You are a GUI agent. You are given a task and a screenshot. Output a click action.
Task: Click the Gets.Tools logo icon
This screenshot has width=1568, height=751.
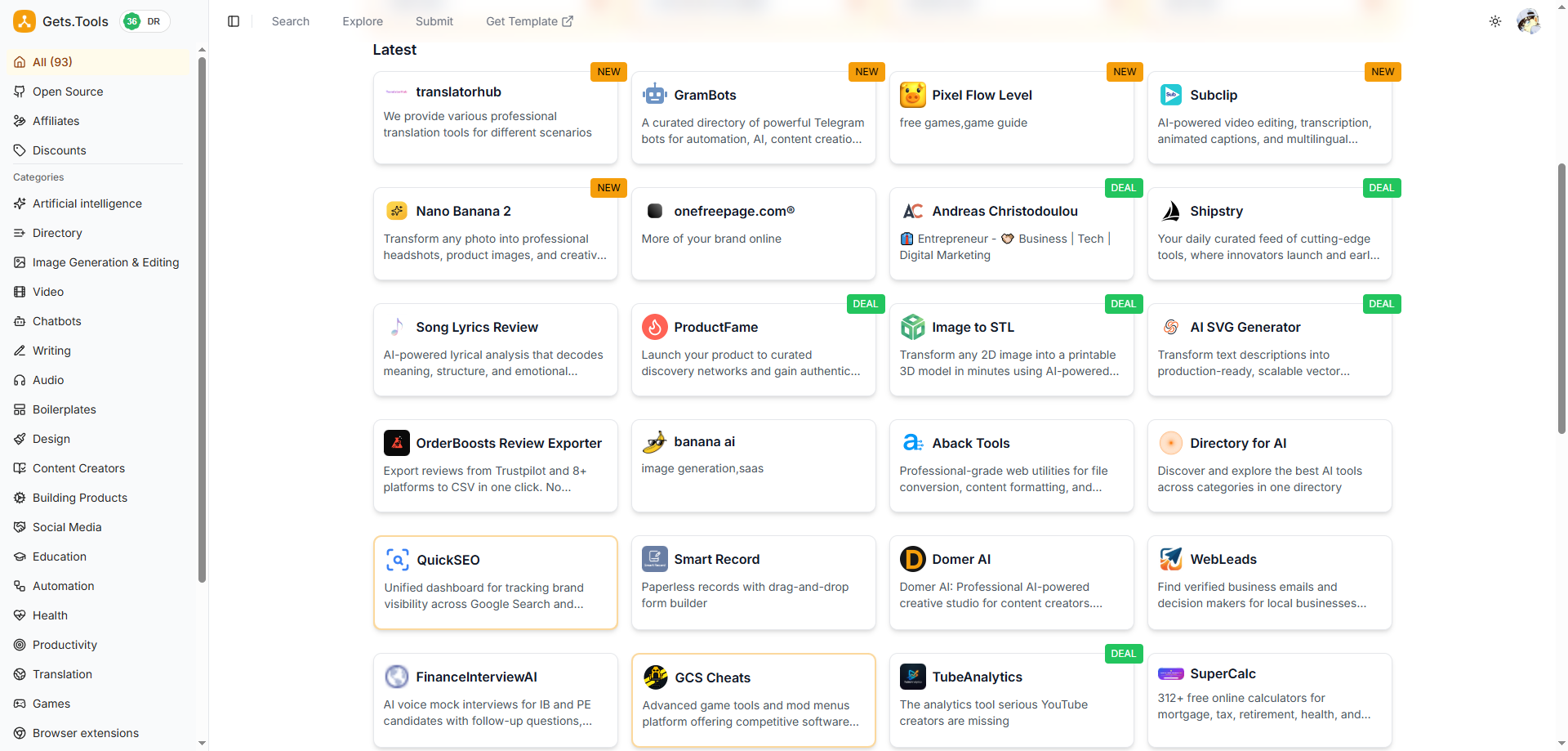point(24,21)
